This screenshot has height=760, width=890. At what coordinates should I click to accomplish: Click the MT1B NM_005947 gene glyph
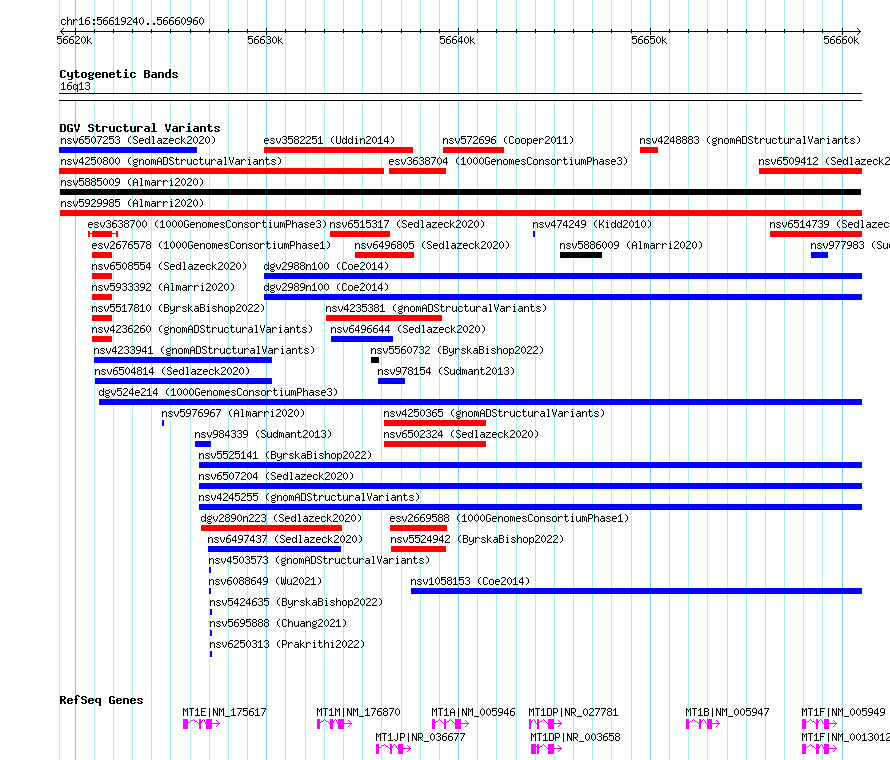pyautogui.click(x=703, y=724)
